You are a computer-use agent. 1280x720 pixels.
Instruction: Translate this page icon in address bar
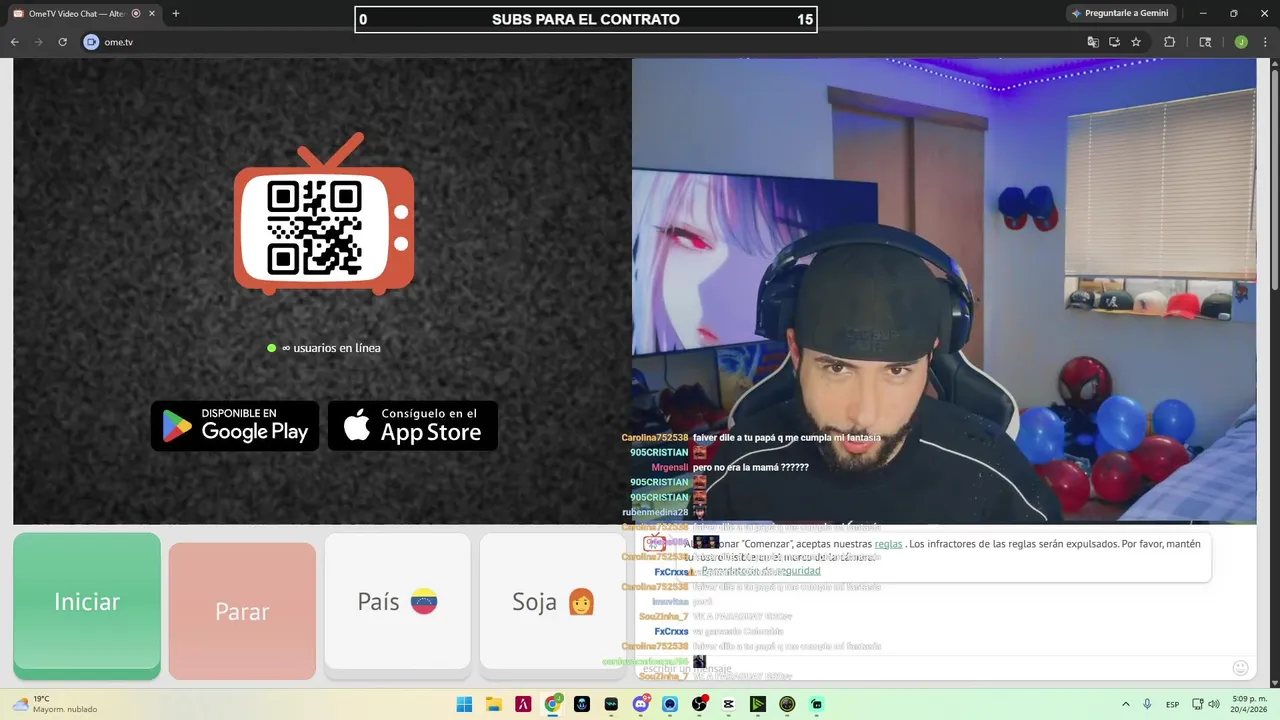[x=1093, y=42]
